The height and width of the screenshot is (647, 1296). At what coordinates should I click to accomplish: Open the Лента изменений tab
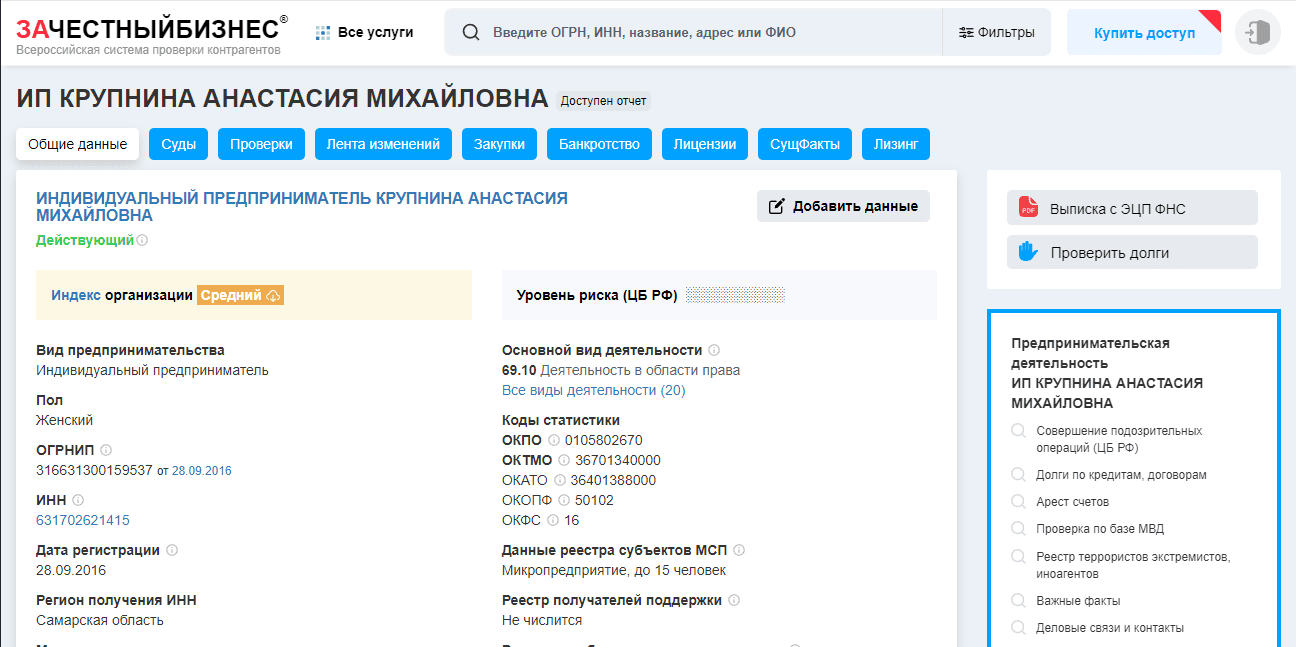pos(384,143)
